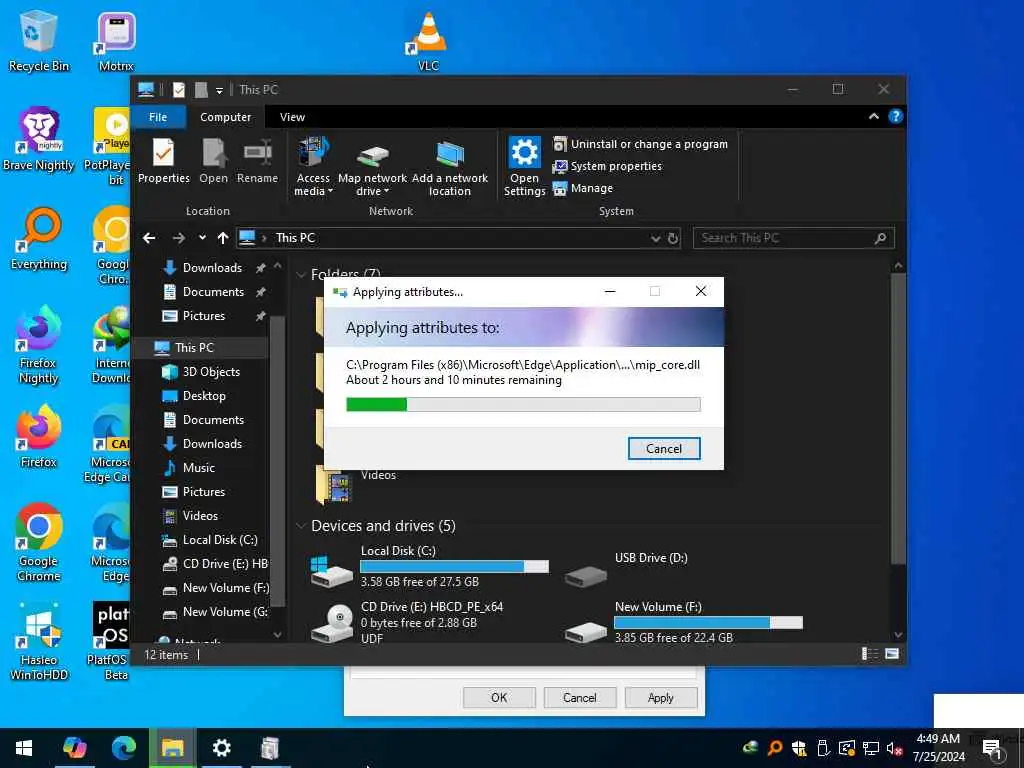1024x768 pixels.
Task: Switch to details view icon in status bar
Action: click(x=869, y=654)
